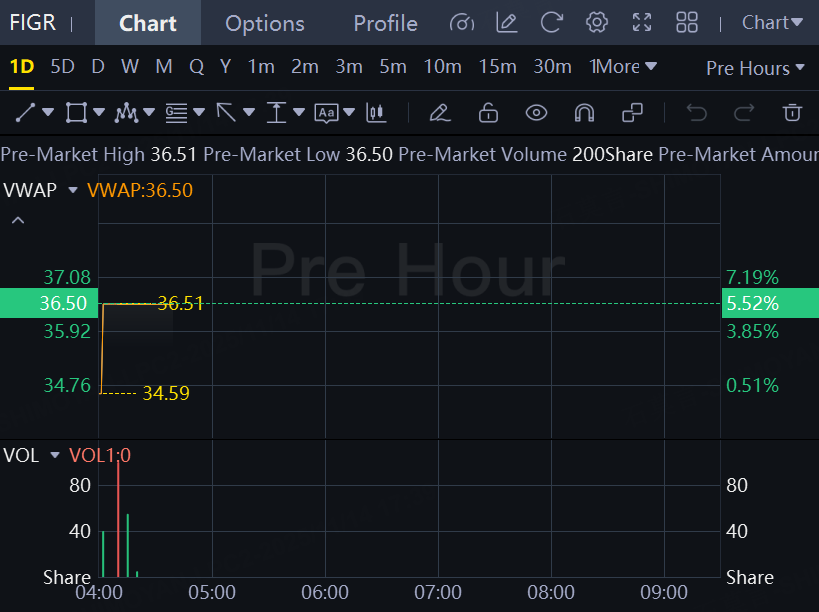Viewport: 819px width, 612px height.
Task: Open the candlestick chart type icon
Action: [x=376, y=112]
